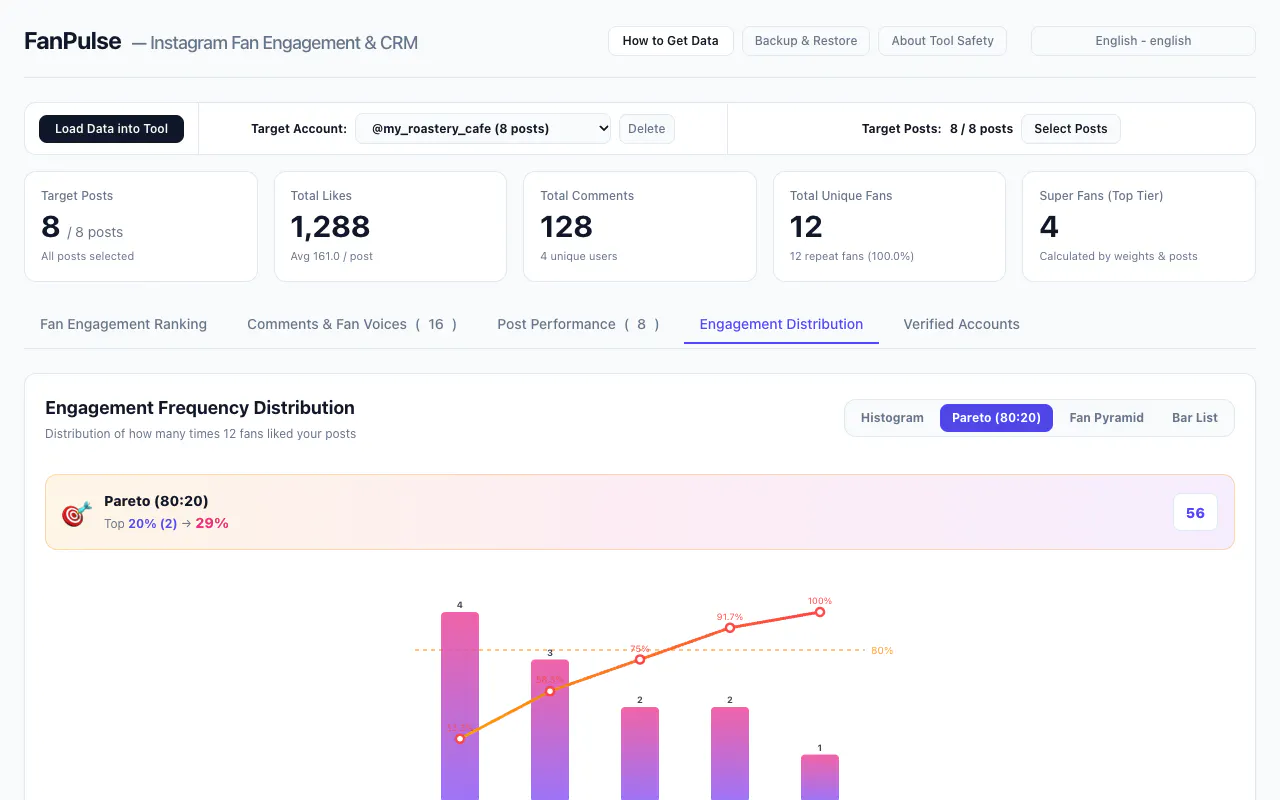Screen dimensions: 1280x800
Task: Click the "Avg 161.0 / post" text
Action: [x=332, y=256]
